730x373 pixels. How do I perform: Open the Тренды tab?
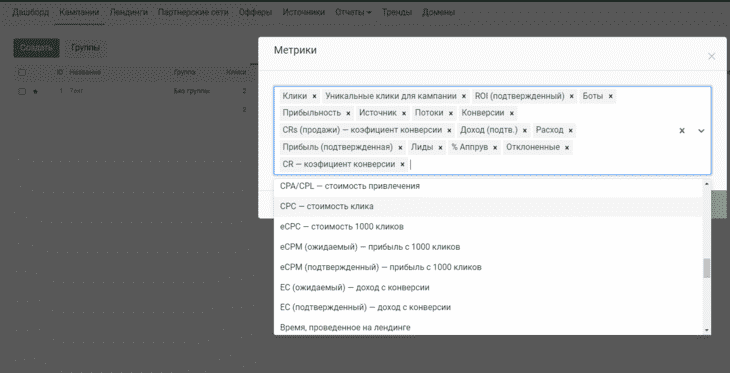click(397, 13)
